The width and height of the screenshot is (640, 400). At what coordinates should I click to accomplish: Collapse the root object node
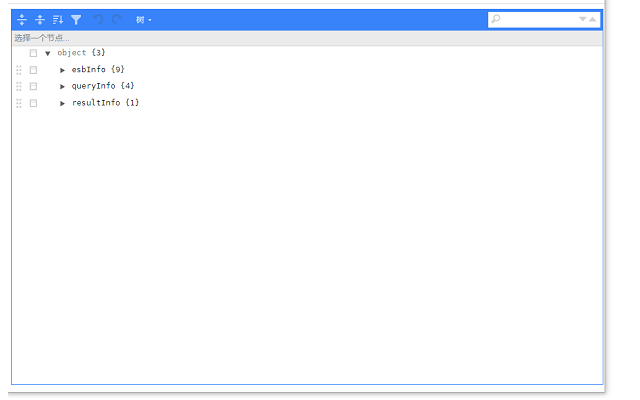point(48,53)
